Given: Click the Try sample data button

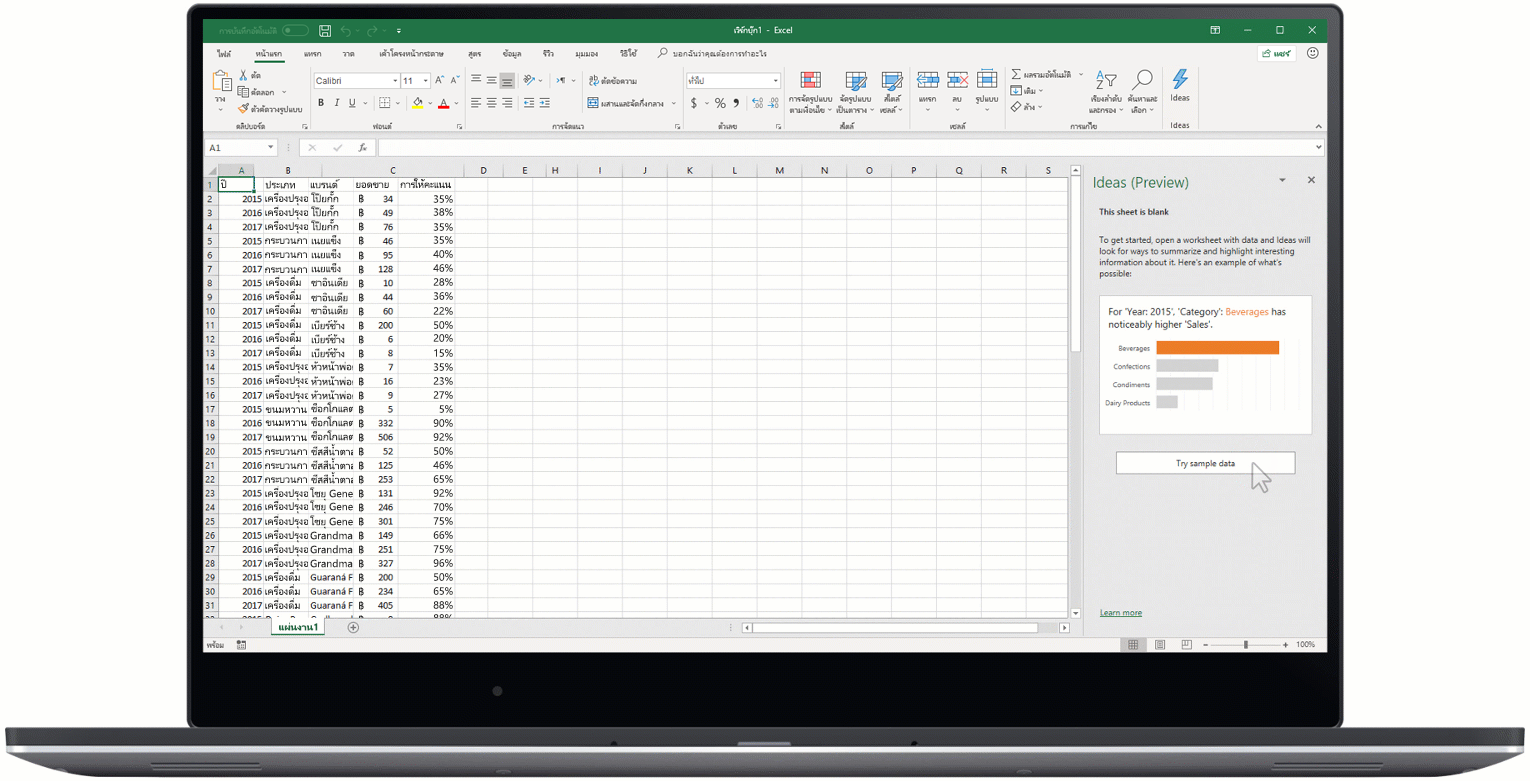Looking at the screenshot, I should click(1205, 463).
